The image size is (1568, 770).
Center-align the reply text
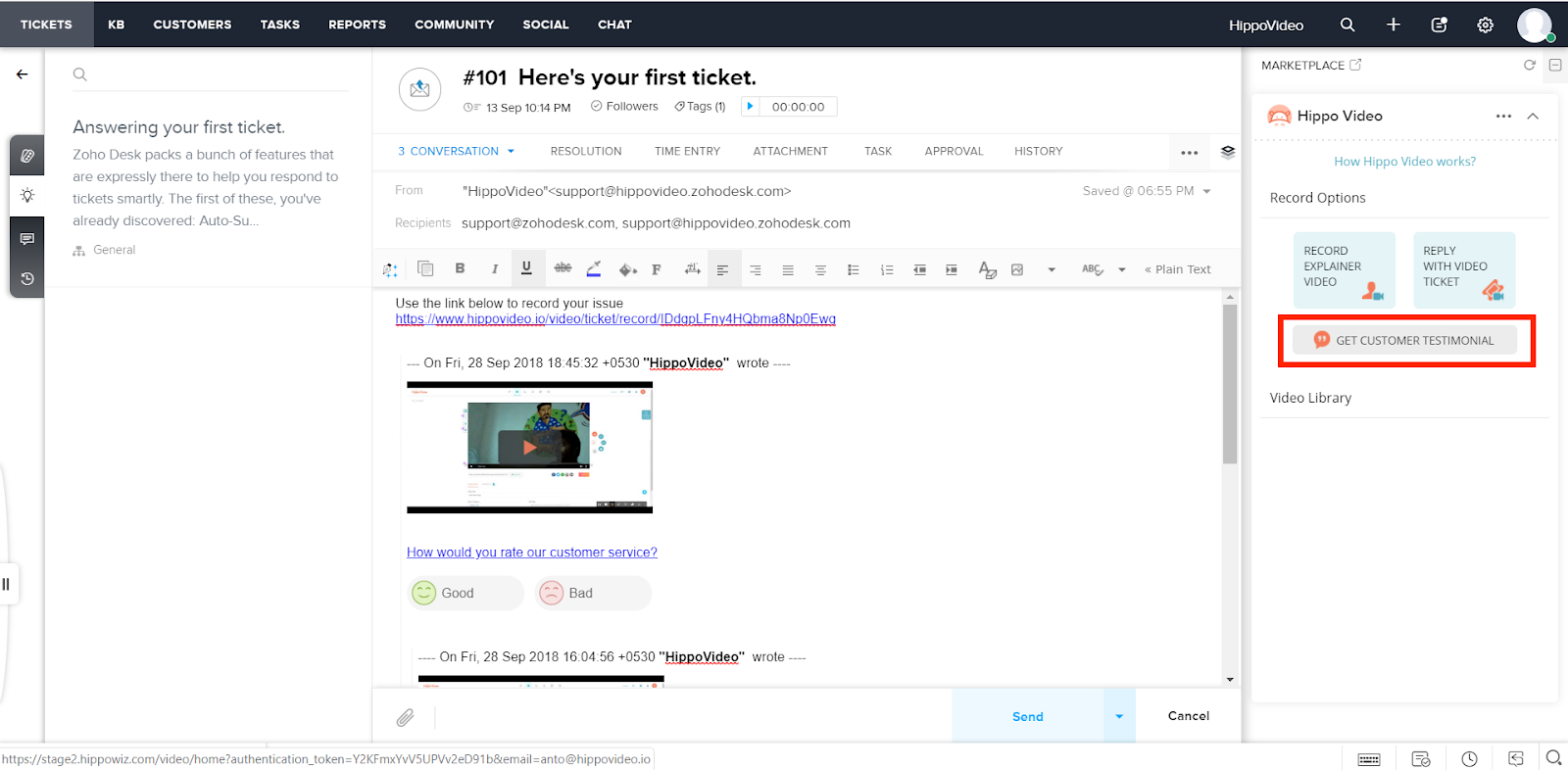pos(820,269)
